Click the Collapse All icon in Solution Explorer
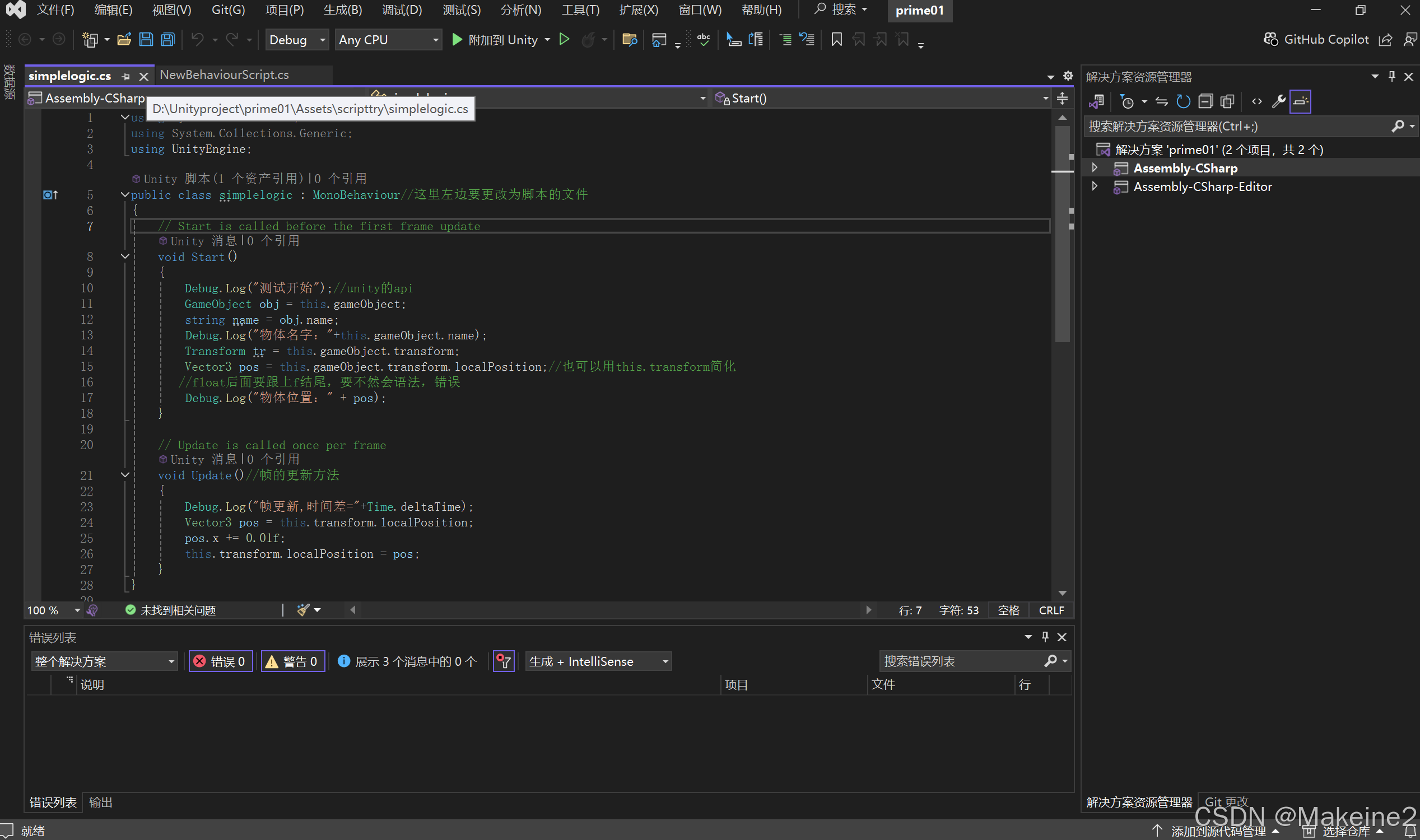Image resolution: width=1420 pixels, height=840 pixels. click(x=1205, y=101)
